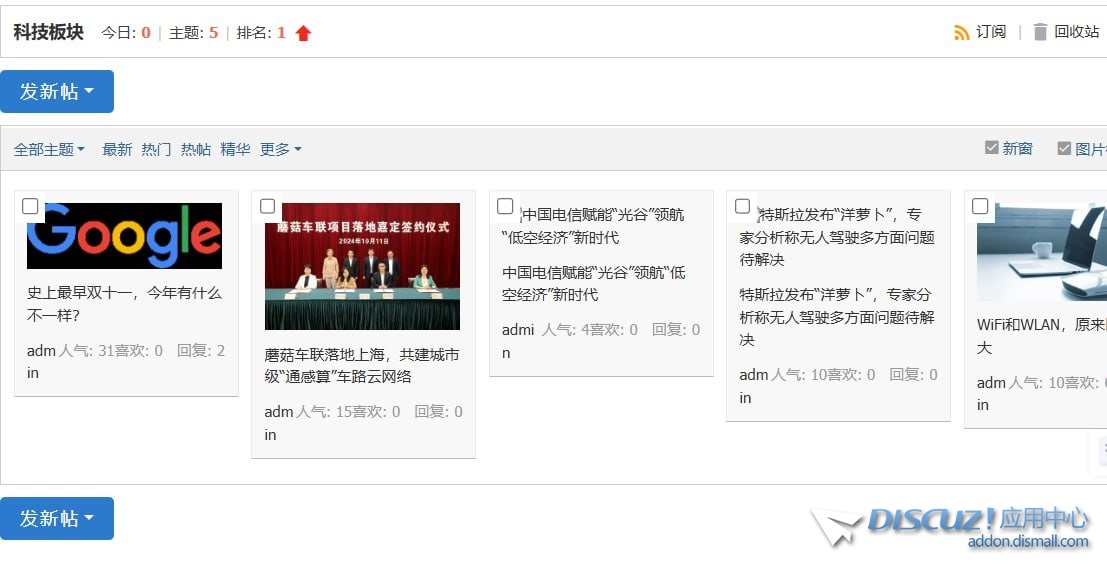Image resolution: width=1107 pixels, height=567 pixels.
Task: Click the 最新 sort link
Action: (x=117, y=149)
